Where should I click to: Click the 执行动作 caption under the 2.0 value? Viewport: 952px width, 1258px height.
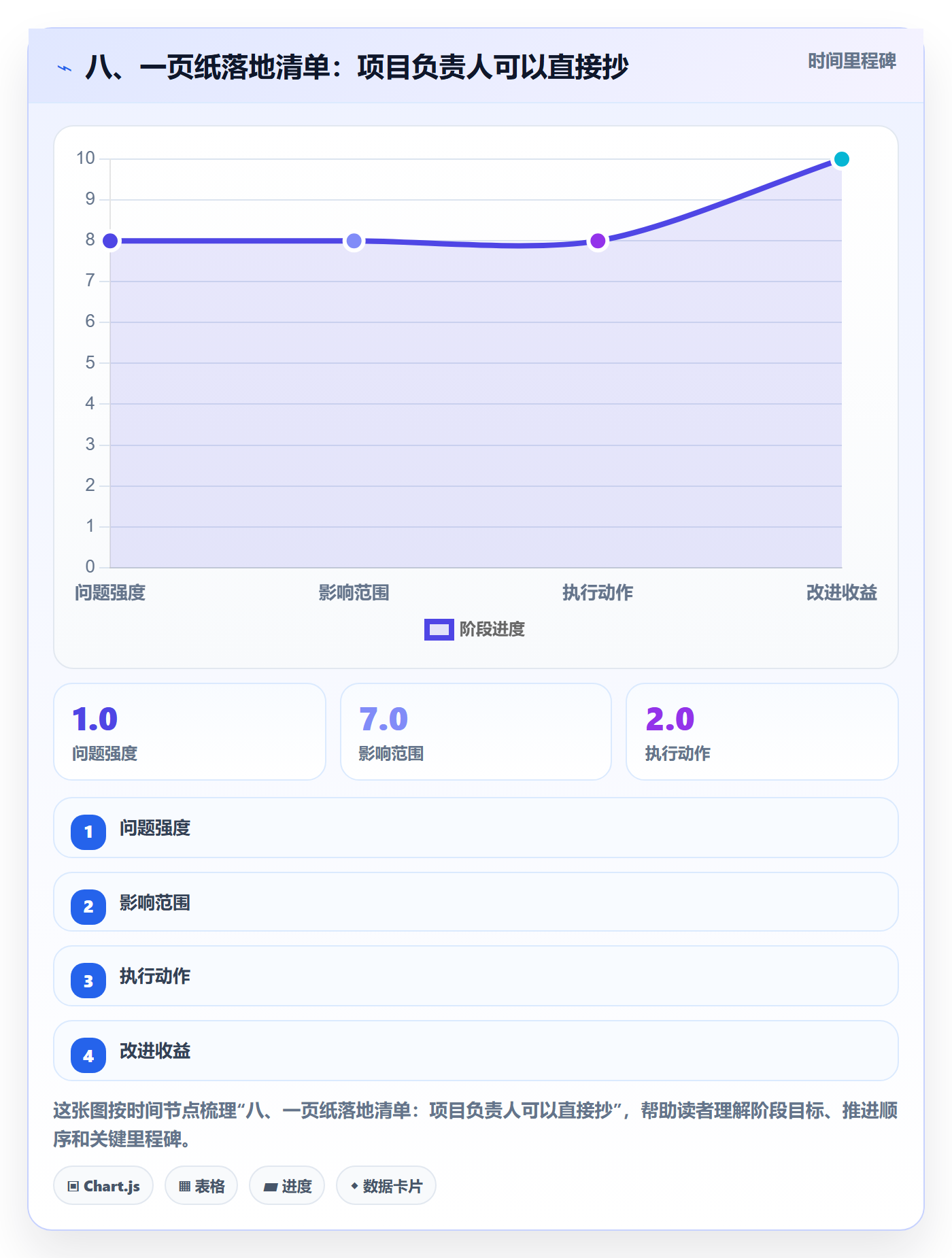click(678, 753)
